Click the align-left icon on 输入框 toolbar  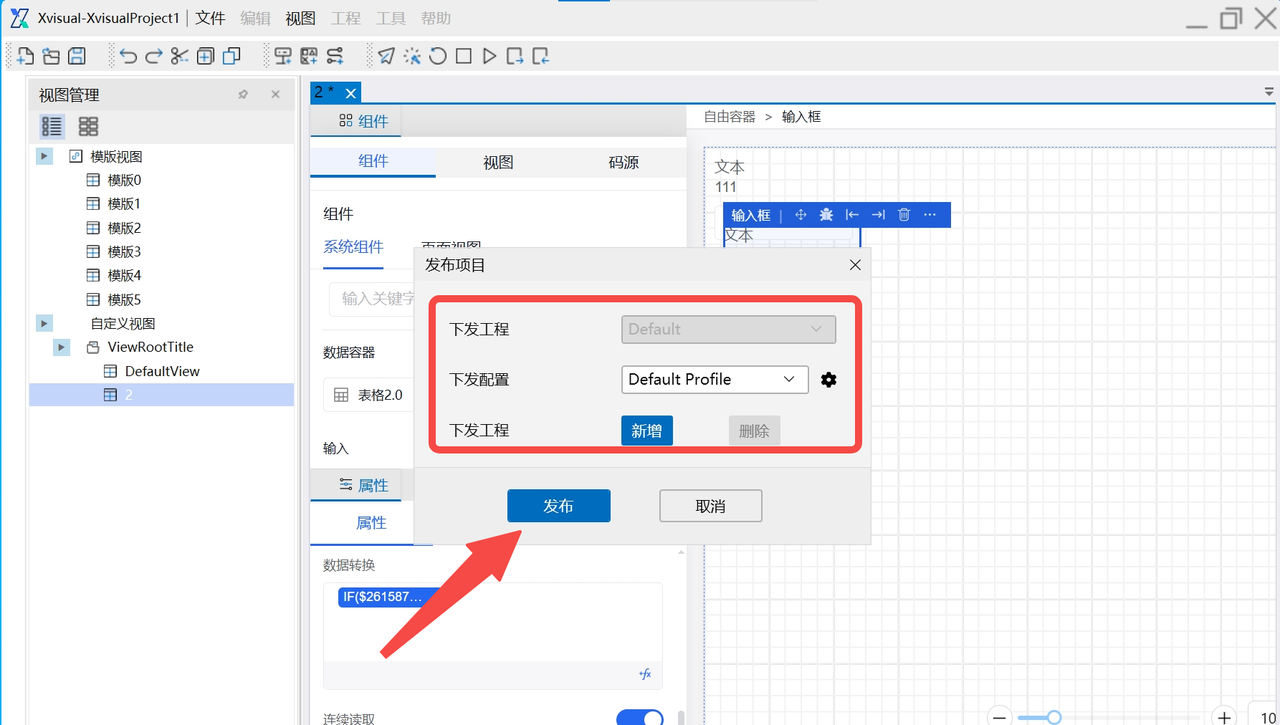[x=852, y=215]
